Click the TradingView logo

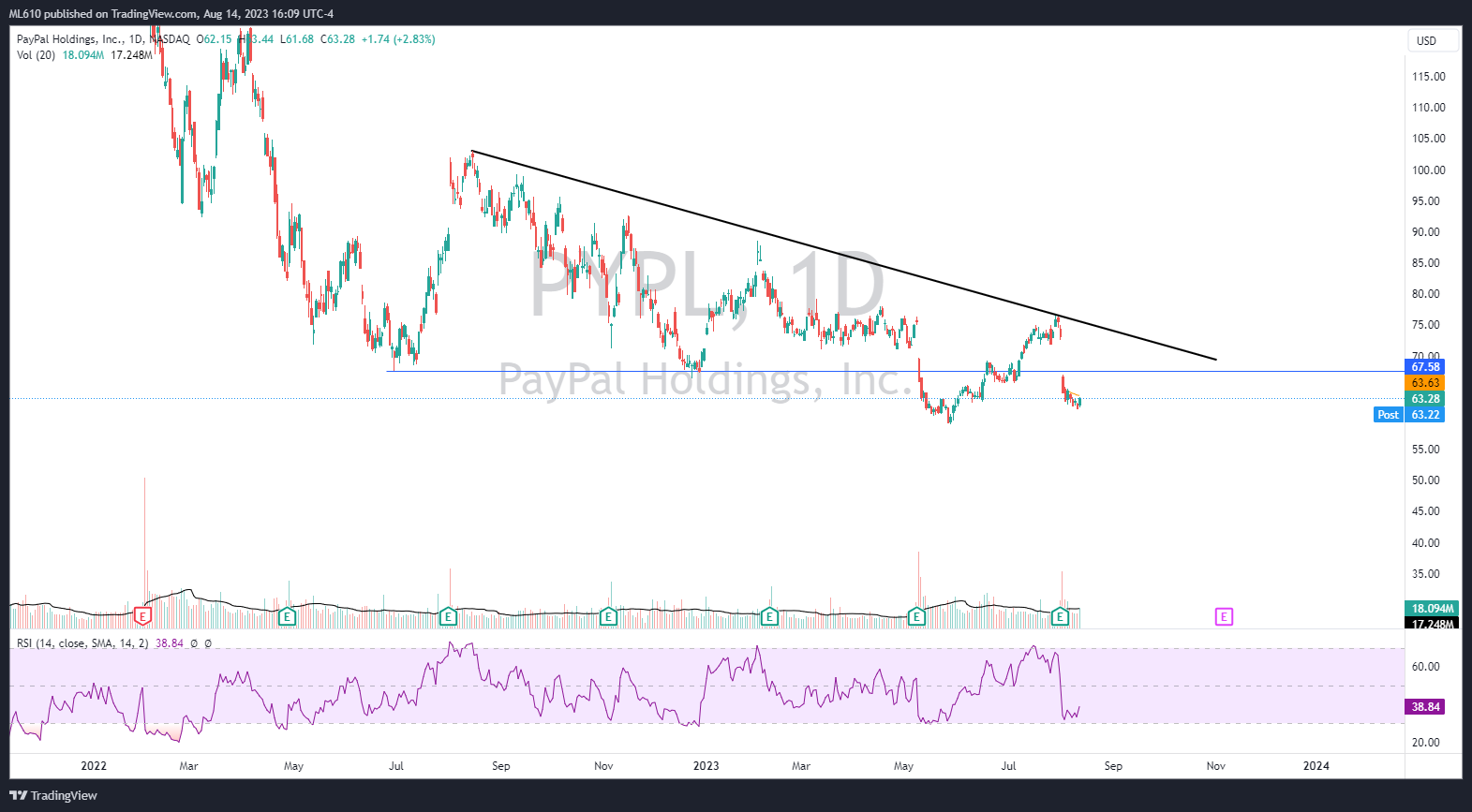(53, 795)
